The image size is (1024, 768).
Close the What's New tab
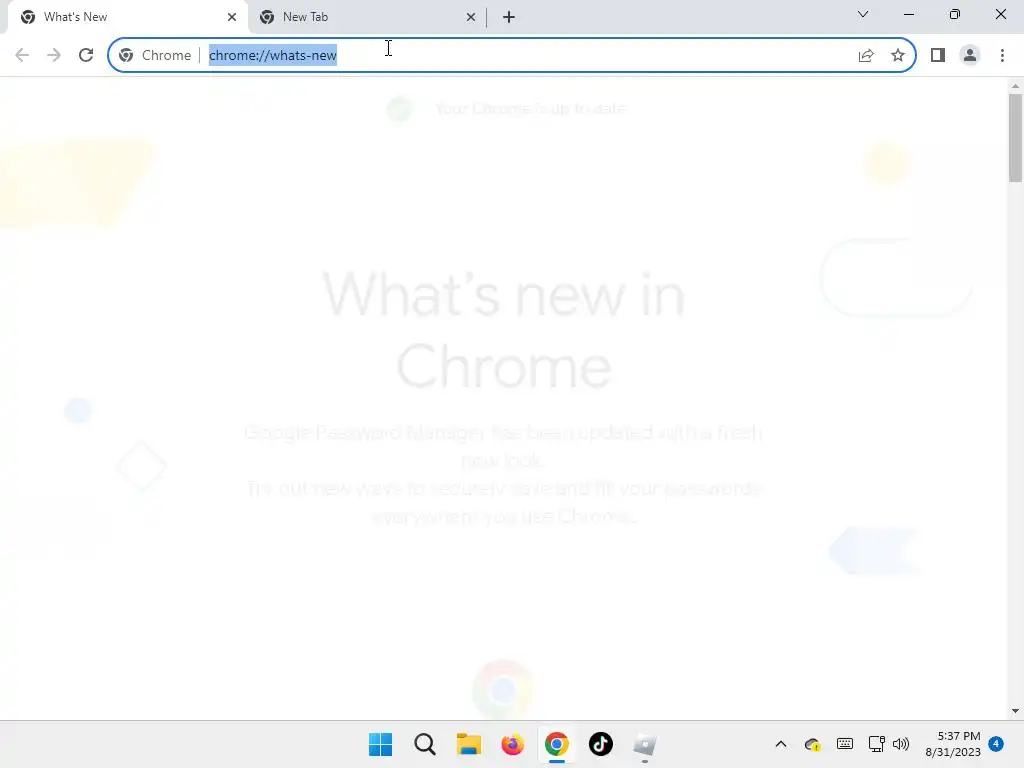click(x=232, y=17)
